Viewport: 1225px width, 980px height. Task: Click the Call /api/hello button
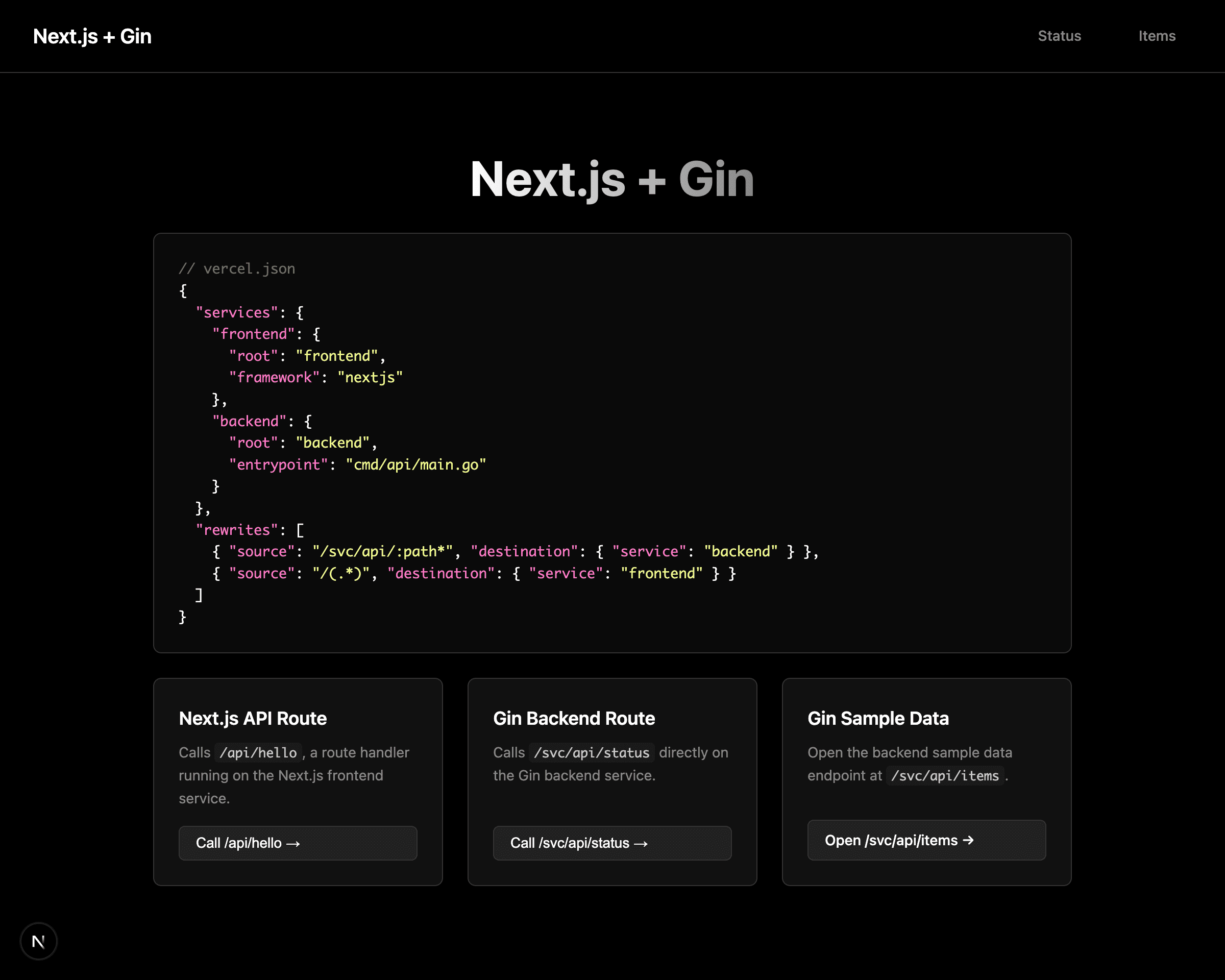pos(298,843)
